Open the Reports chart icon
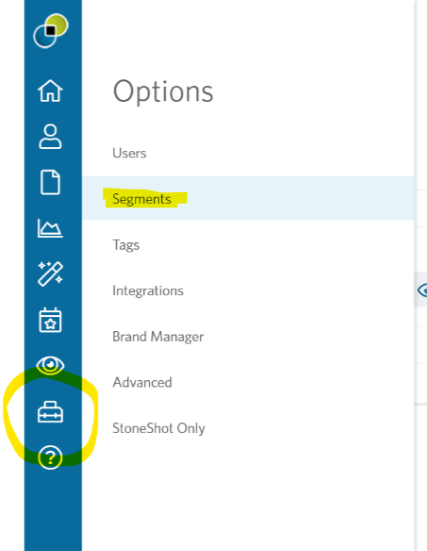The width and height of the screenshot is (427, 551). [x=50, y=228]
